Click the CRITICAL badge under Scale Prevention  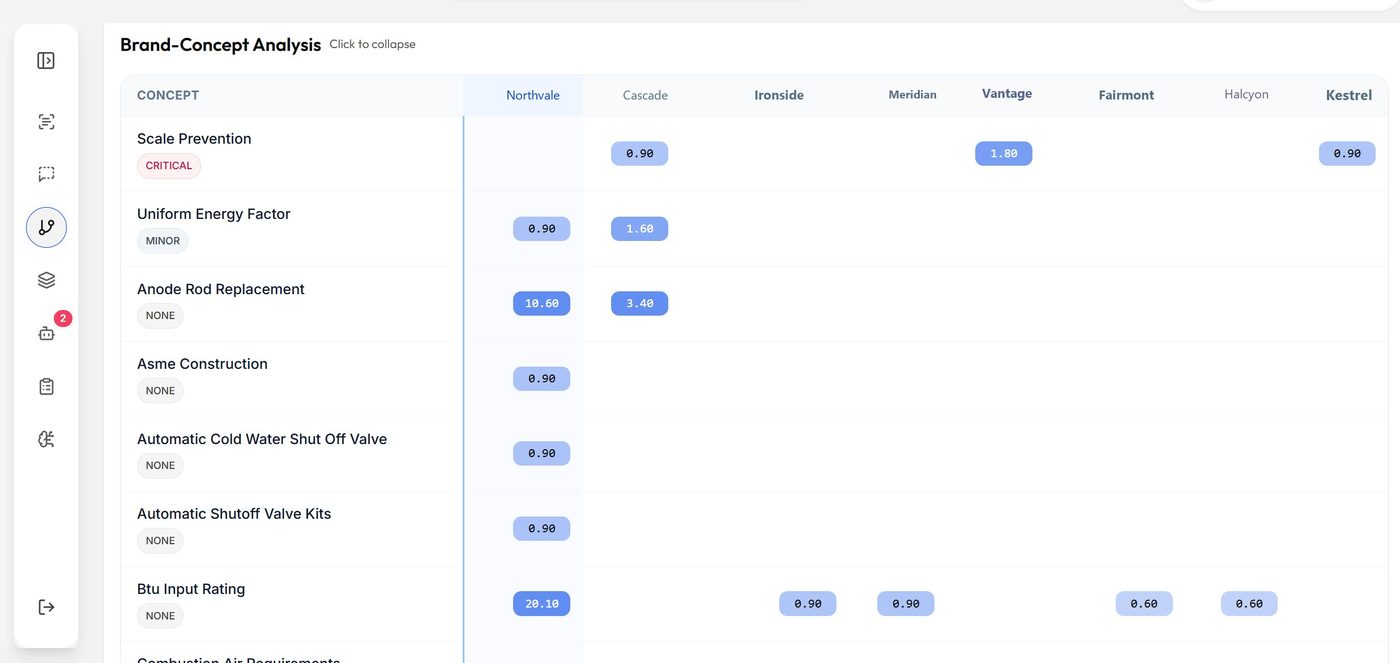click(169, 166)
